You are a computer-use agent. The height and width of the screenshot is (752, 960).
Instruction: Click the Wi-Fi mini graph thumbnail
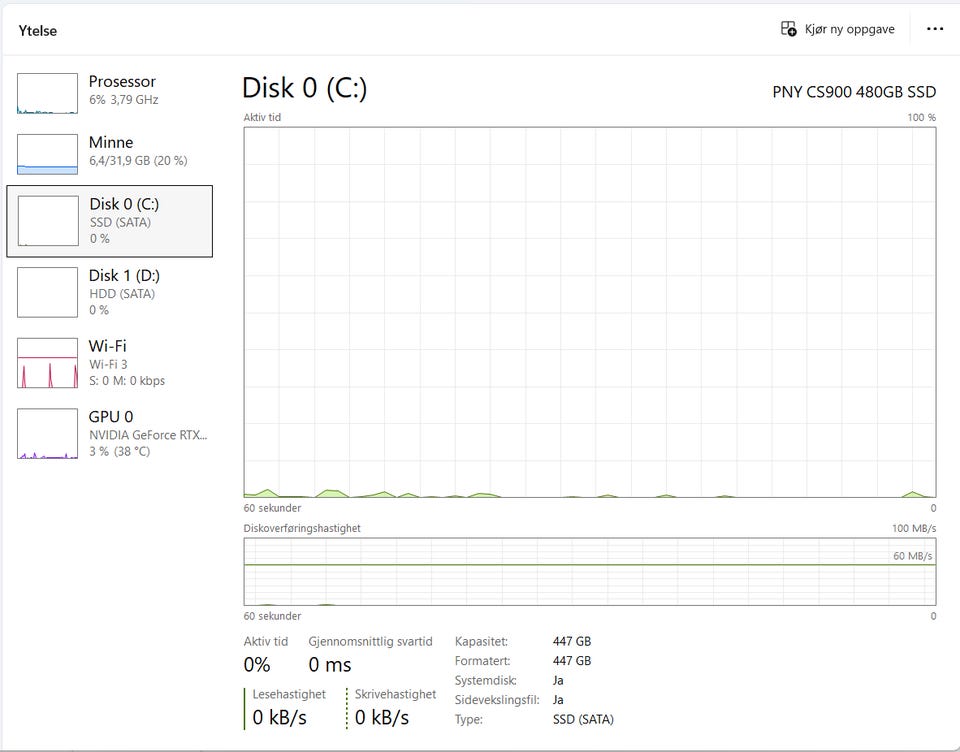coord(47,363)
